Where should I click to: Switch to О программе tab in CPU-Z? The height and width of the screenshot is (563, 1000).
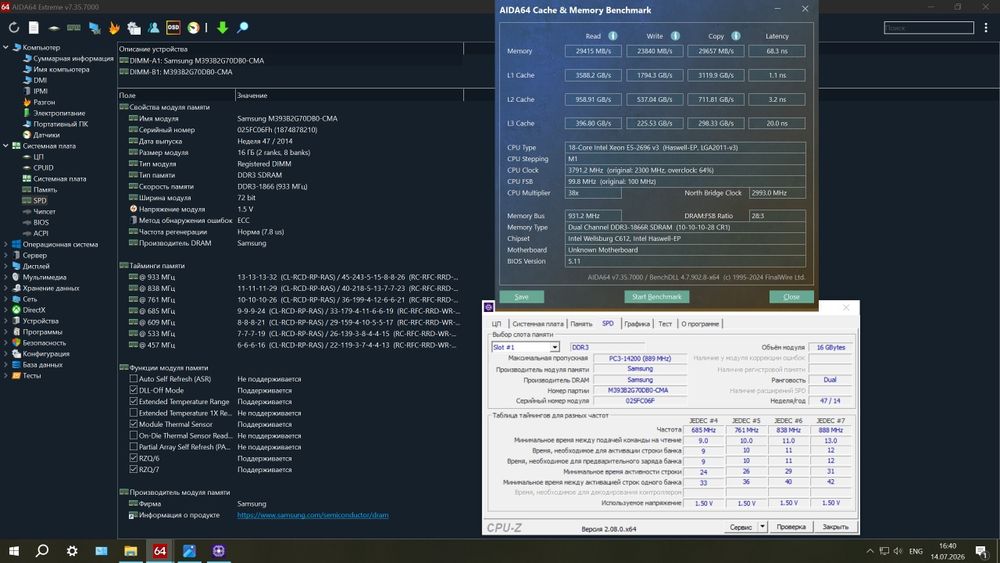click(x=700, y=324)
